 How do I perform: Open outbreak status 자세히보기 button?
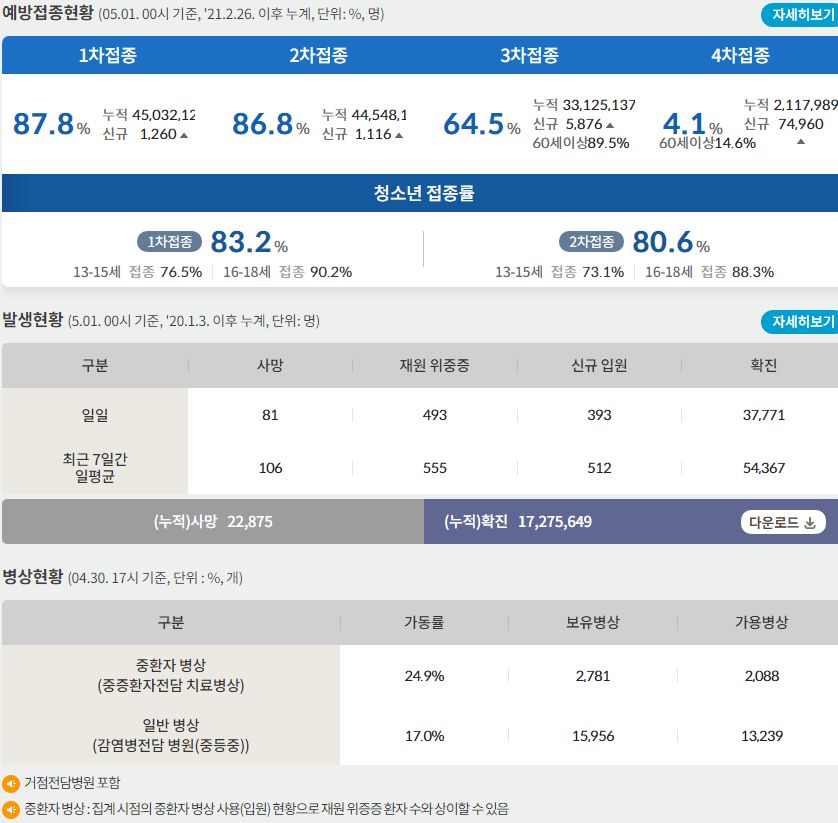pyautogui.click(x=800, y=321)
